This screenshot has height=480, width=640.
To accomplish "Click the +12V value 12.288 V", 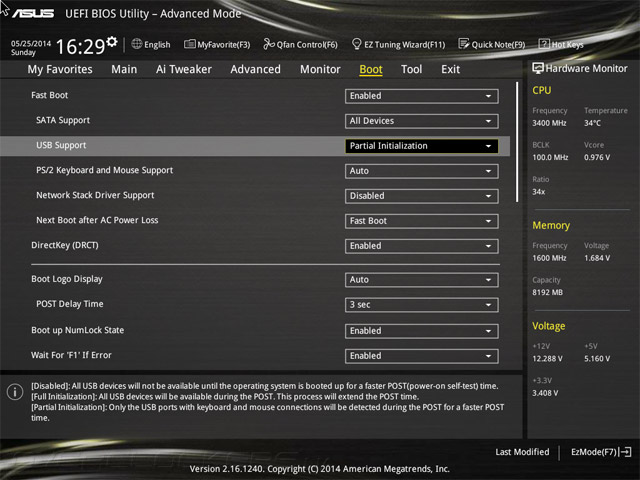I will [547, 358].
